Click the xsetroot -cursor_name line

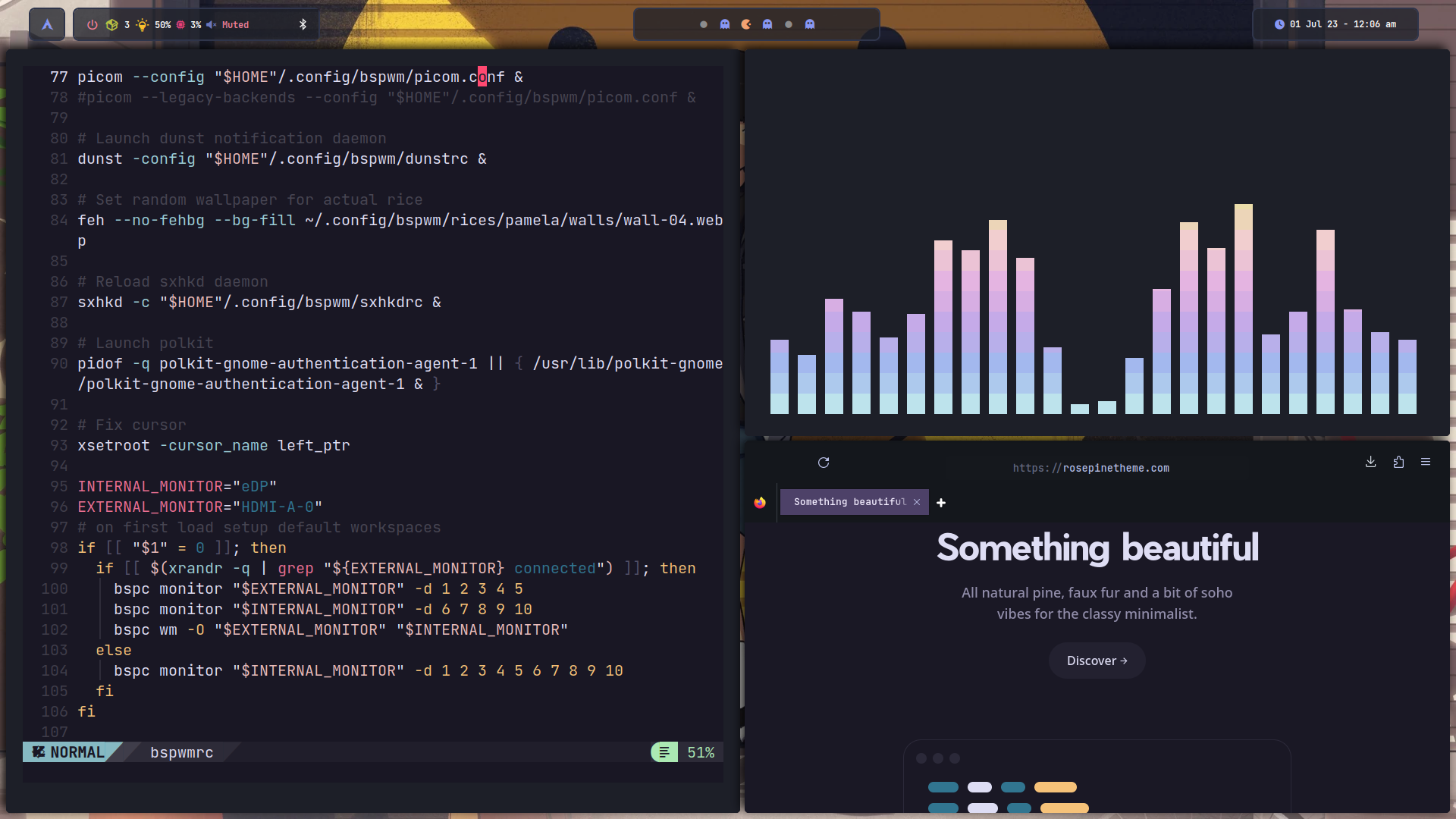click(213, 445)
